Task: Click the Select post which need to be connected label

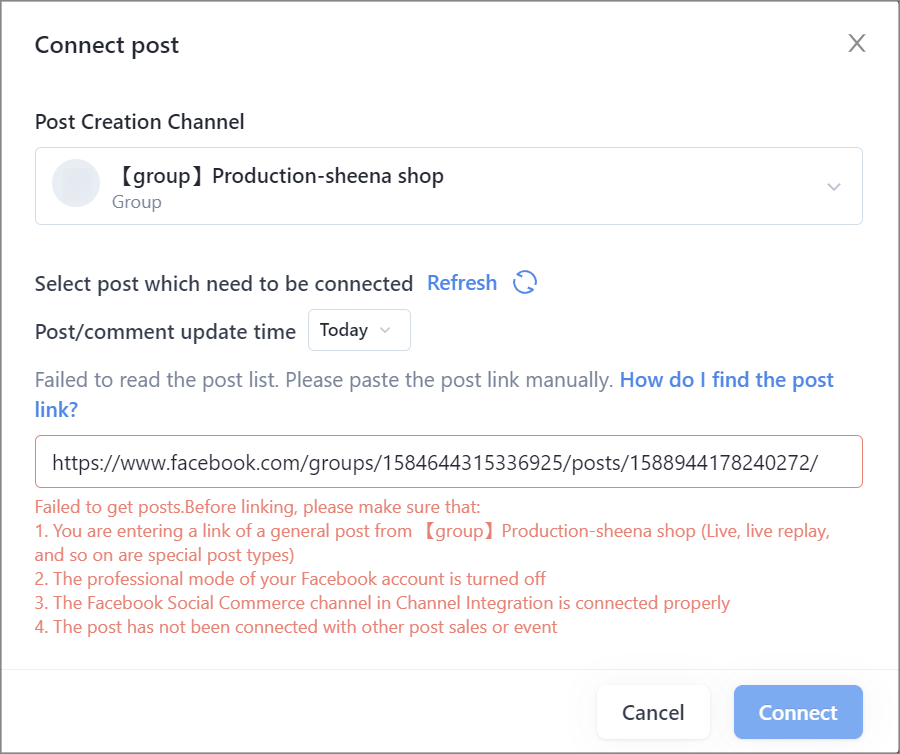Action: pyautogui.click(x=224, y=283)
